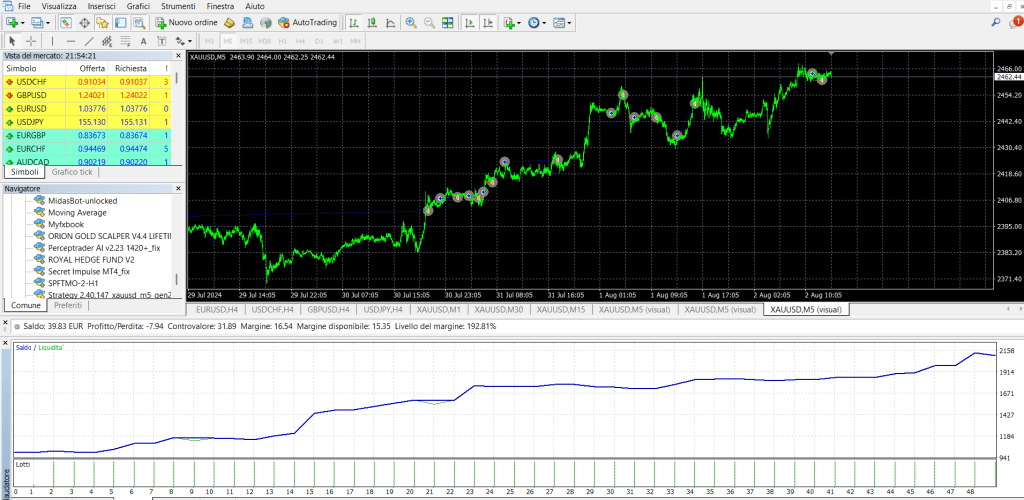Open the Visualizza menu
1024x500 pixels.
[x=59, y=6]
